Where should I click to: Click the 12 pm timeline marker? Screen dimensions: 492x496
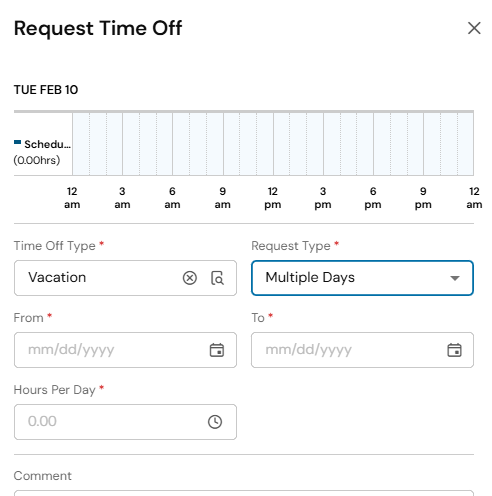pos(273,198)
